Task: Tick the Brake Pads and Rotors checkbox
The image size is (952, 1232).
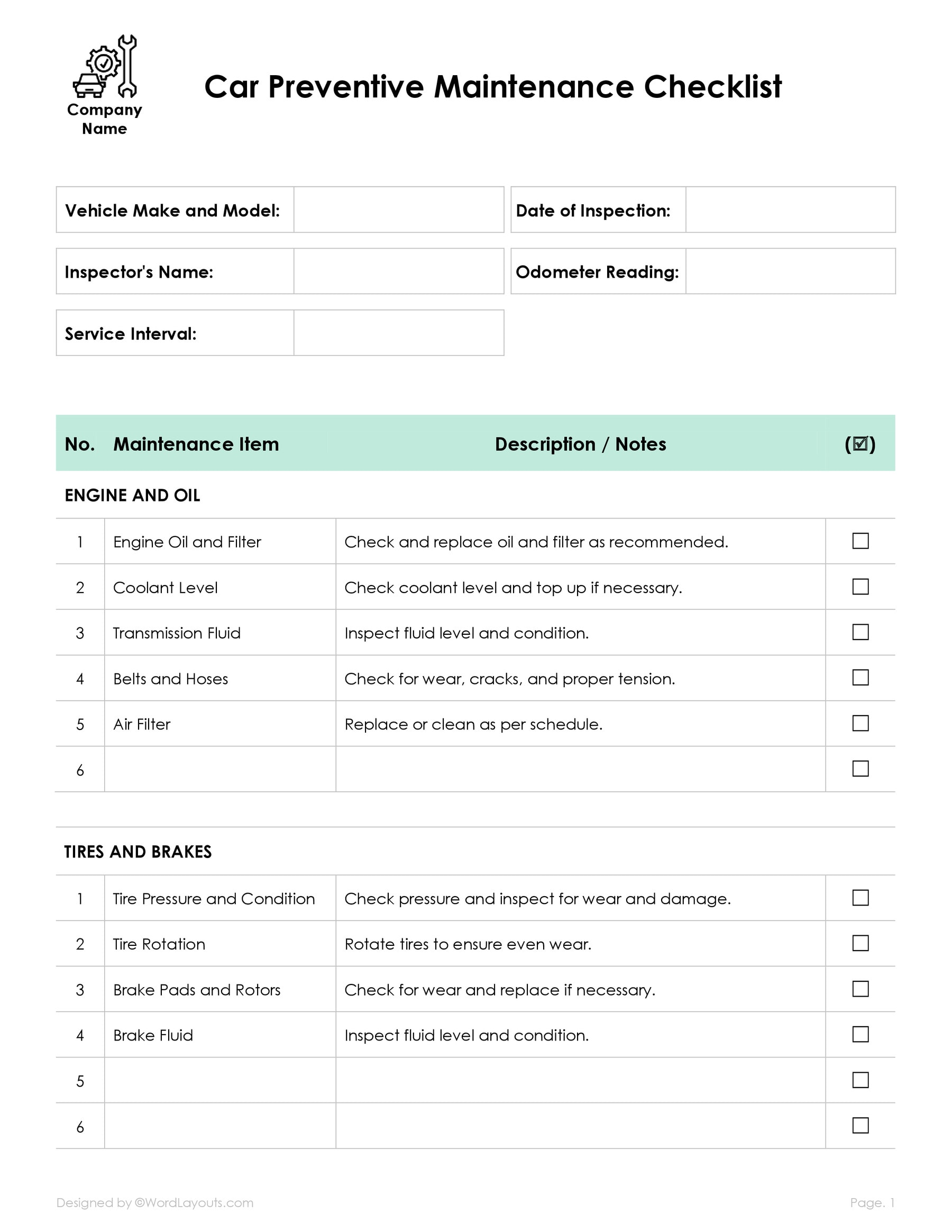Action: [860, 989]
